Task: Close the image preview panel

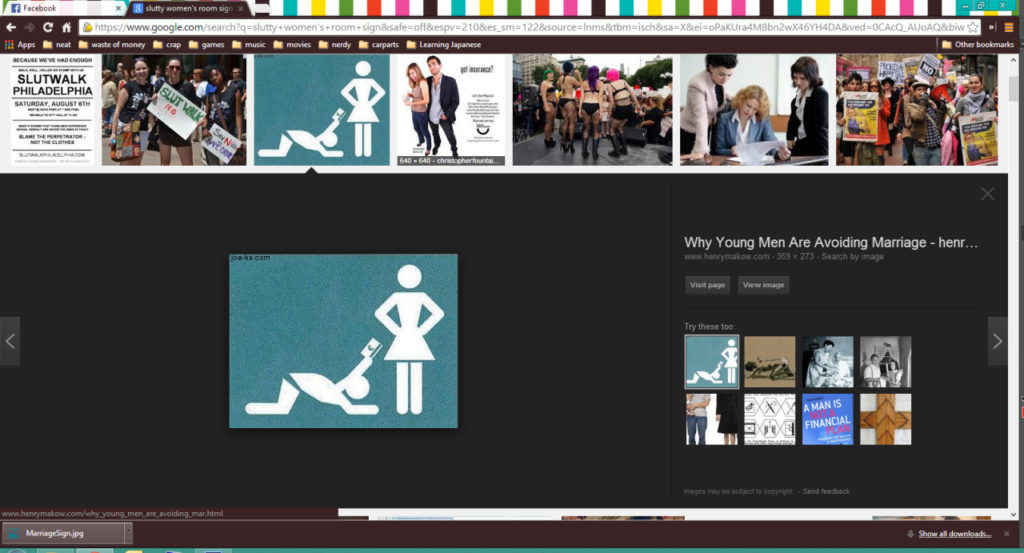Action: [987, 194]
